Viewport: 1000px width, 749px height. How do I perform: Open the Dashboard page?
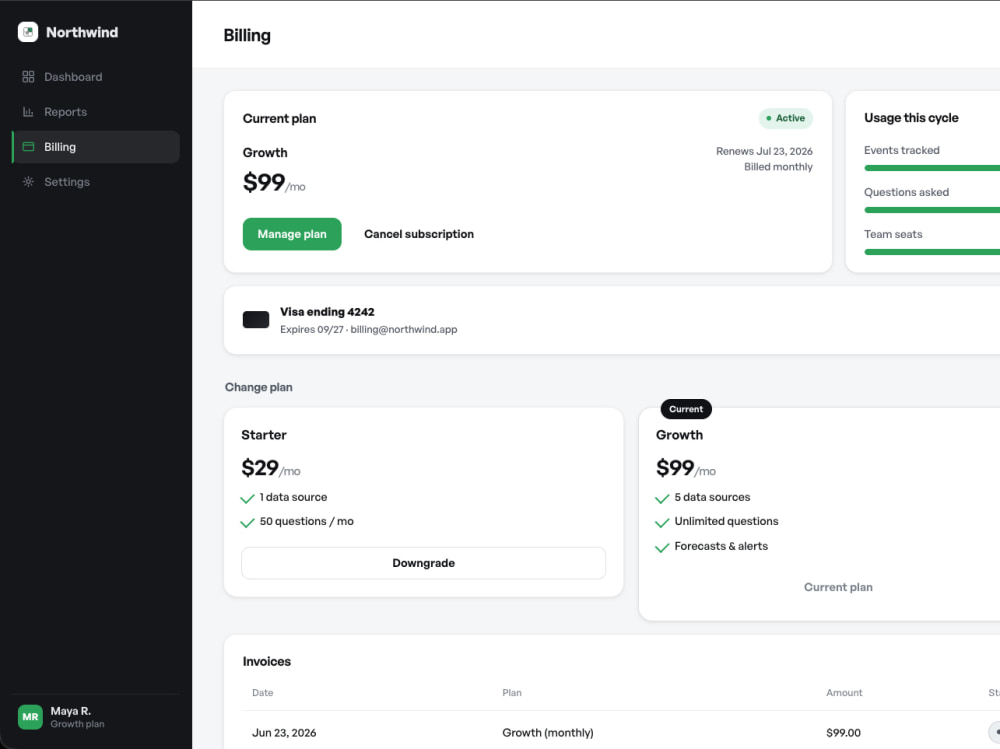click(x=96, y=77)
